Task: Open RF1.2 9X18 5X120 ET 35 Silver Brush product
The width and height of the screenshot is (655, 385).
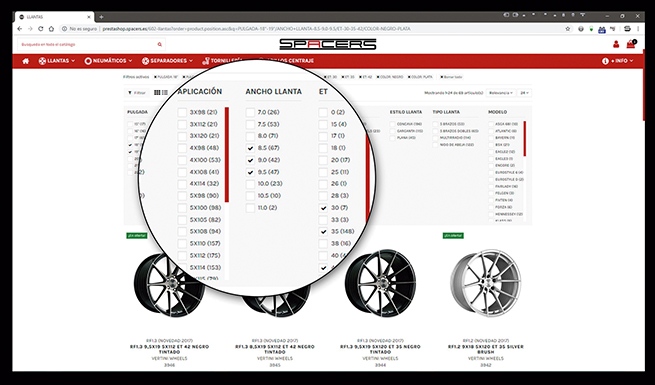Action: pos(485,349)
